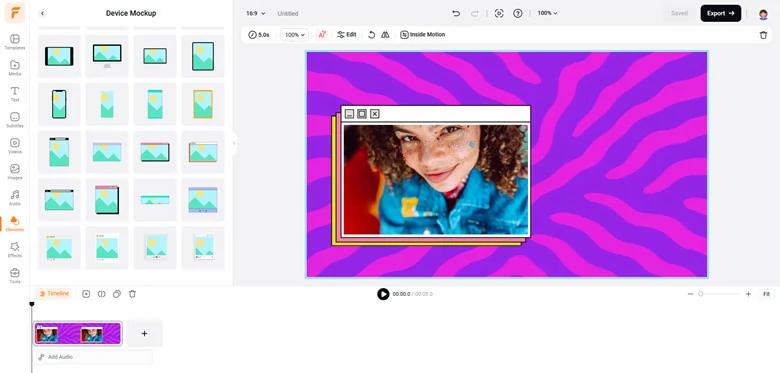The image size is (780, 373).
Task: Zoom out the timeline with minus
Action: [x=690, y=294]
